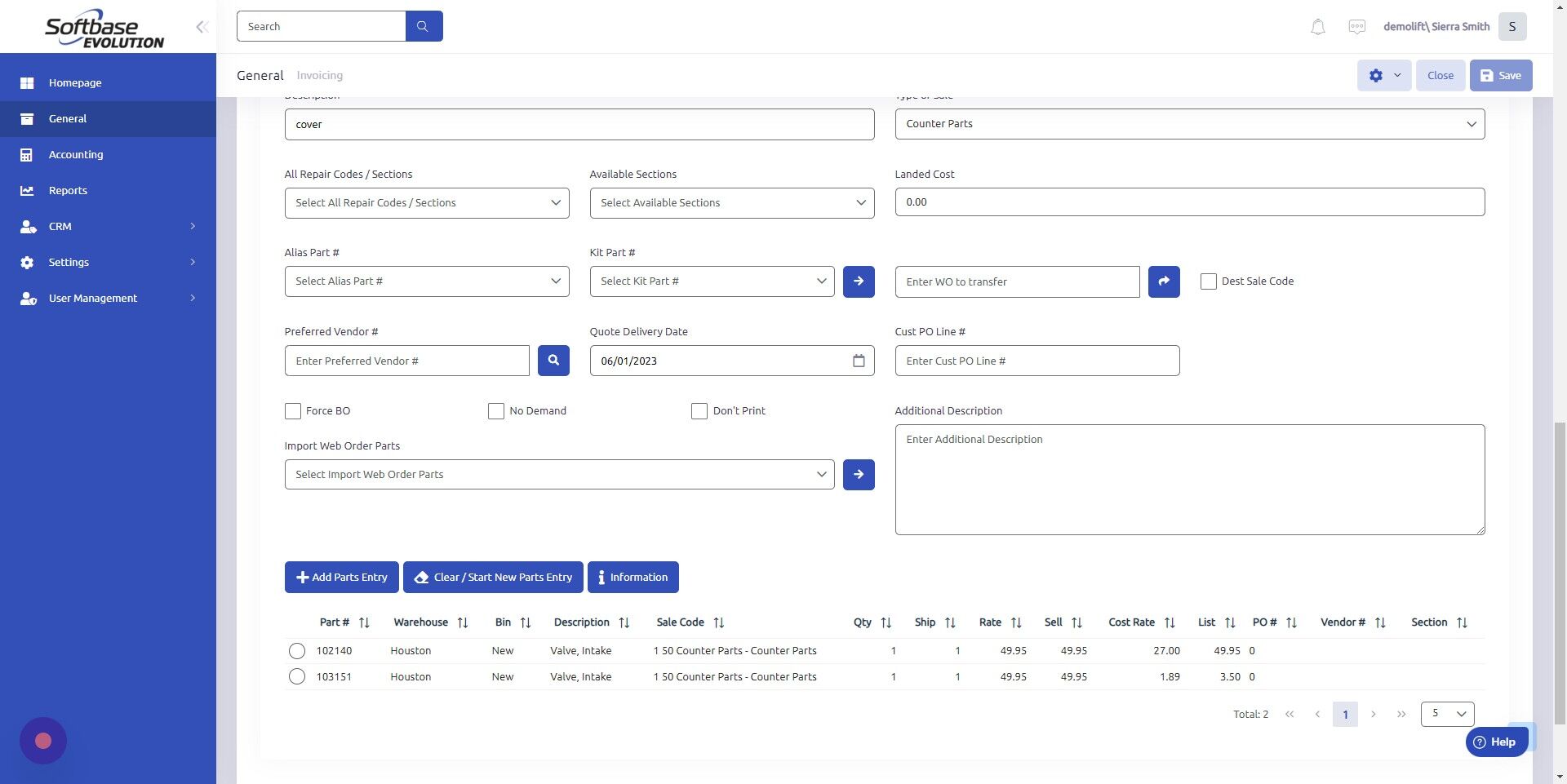Open the Help widget
This screenshot has height=784, width=1567.
tap(1496, 742)
